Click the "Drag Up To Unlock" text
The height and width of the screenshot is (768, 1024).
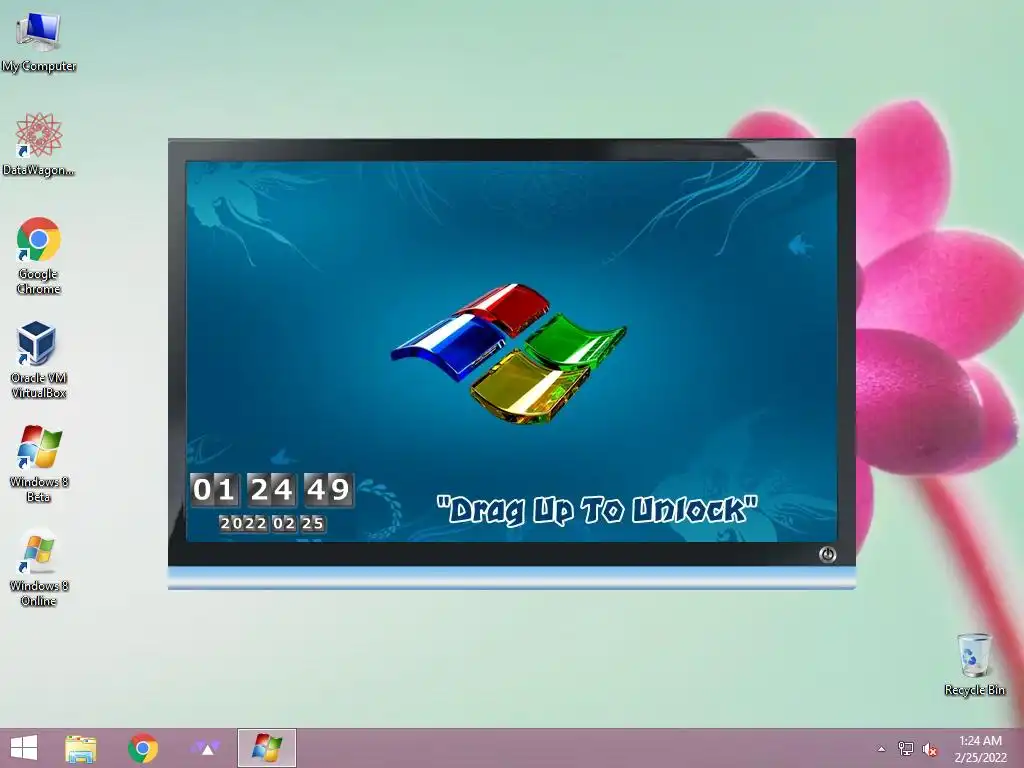[x=597, y=510]
